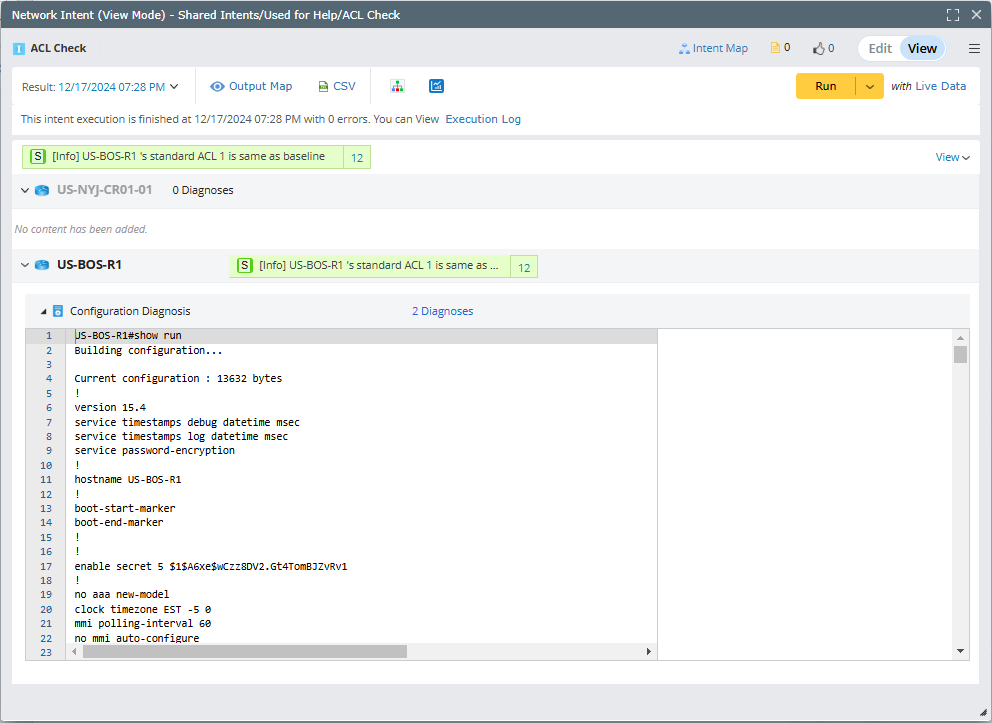Click the notes count icon
Viewport: 992px width, 723px height.
[775, 48]
